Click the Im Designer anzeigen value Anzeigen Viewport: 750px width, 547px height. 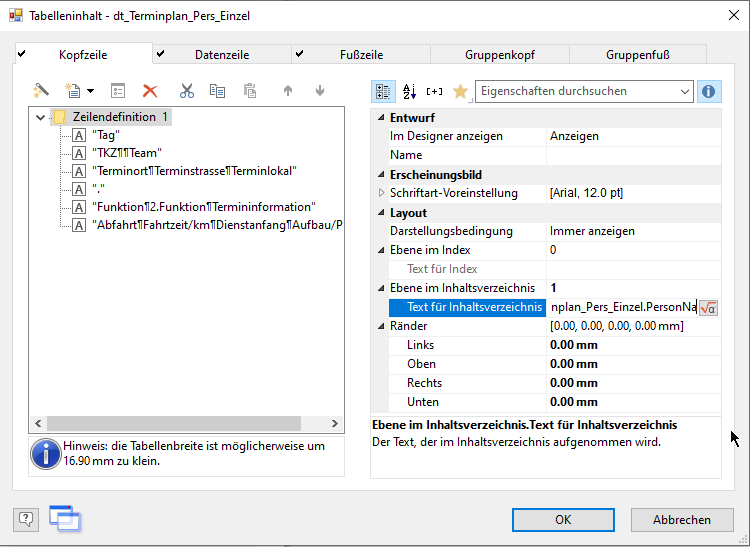634,136
